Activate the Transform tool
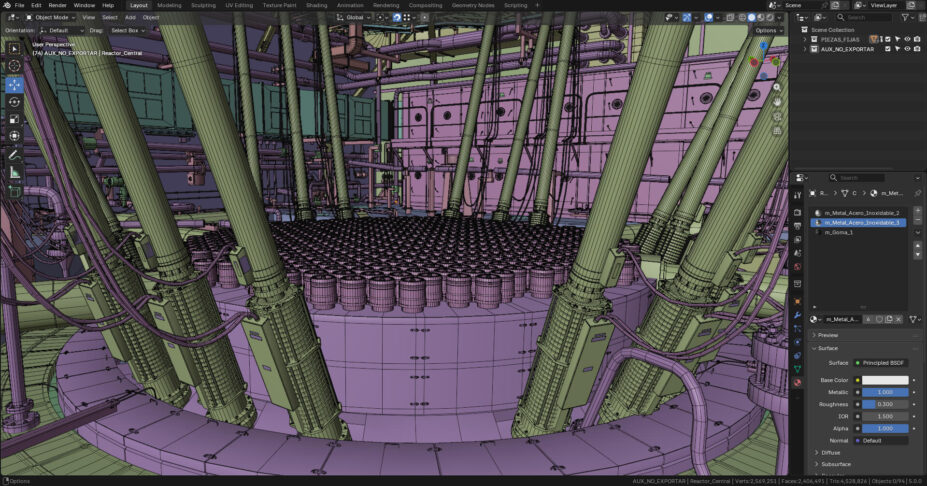The width and height of the screenshot is (927, 486). tap(14, 136)
